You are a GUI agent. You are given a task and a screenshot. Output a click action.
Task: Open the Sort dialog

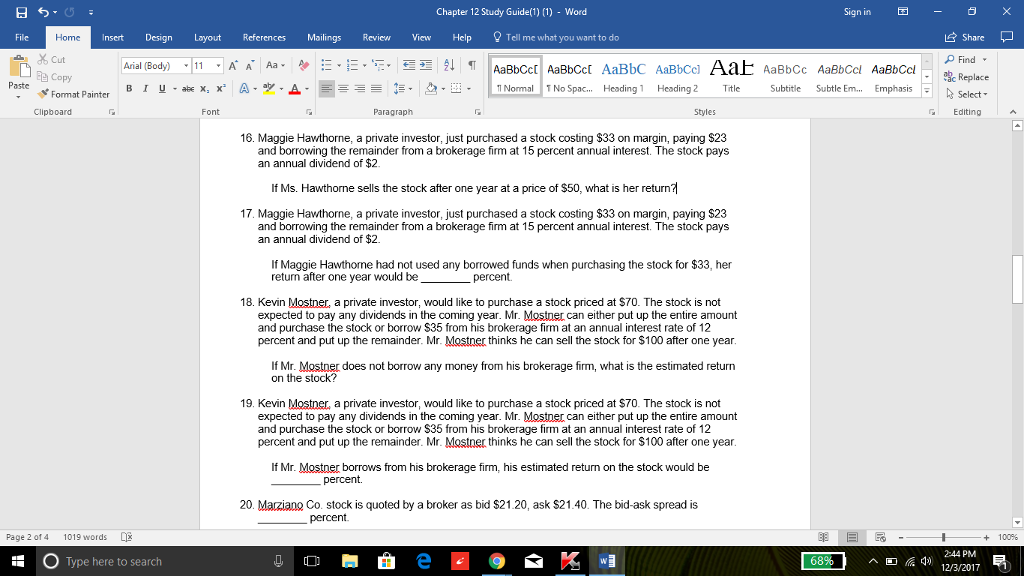[x=450, y=65]
